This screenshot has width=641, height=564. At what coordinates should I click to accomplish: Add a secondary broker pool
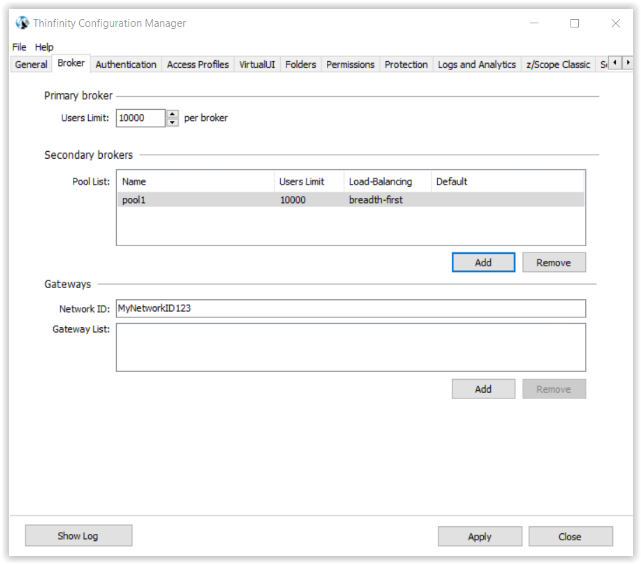pyautogui.click(x=484, y=262)
